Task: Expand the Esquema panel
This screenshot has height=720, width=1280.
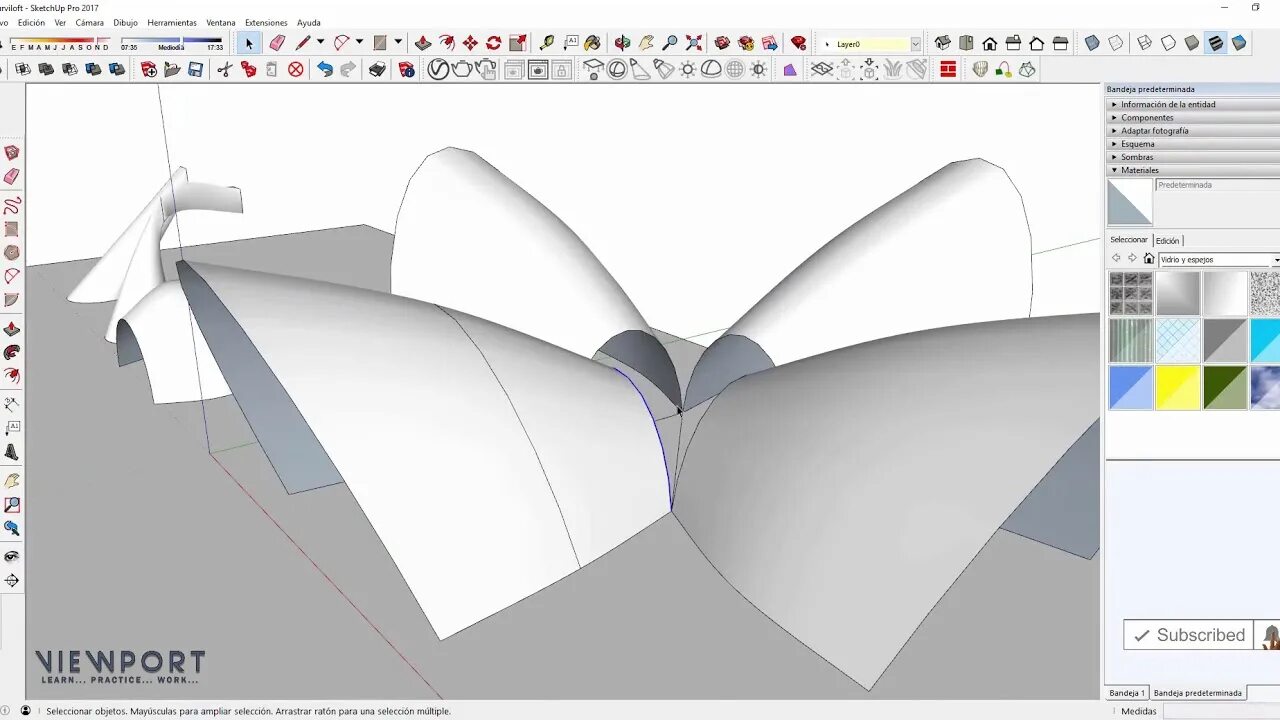Action: pos(1192,143)
